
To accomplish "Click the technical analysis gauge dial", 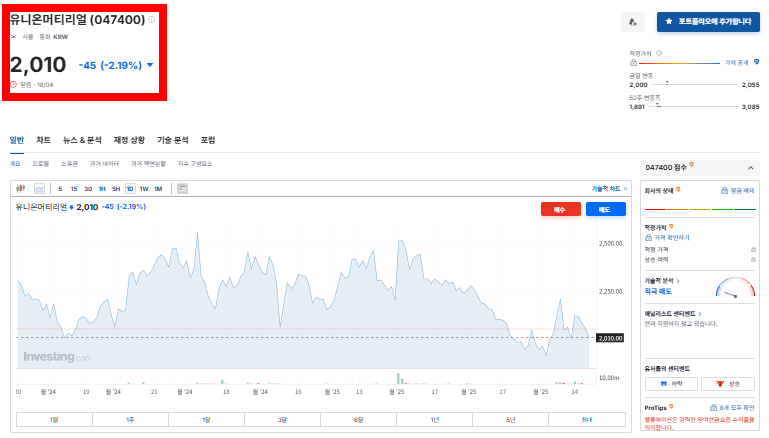I will click(735, 287).
